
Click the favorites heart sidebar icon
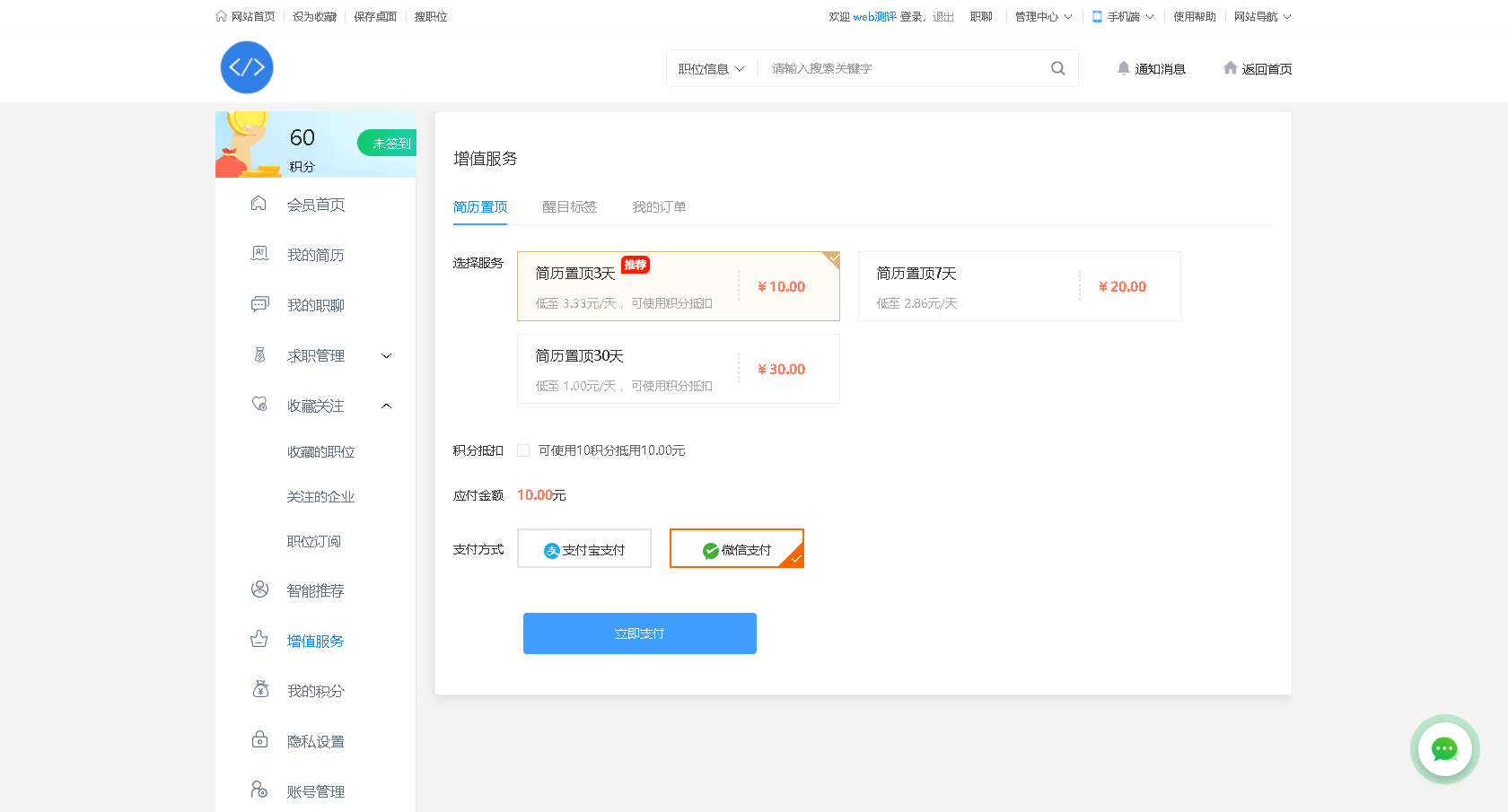(259, 405)
